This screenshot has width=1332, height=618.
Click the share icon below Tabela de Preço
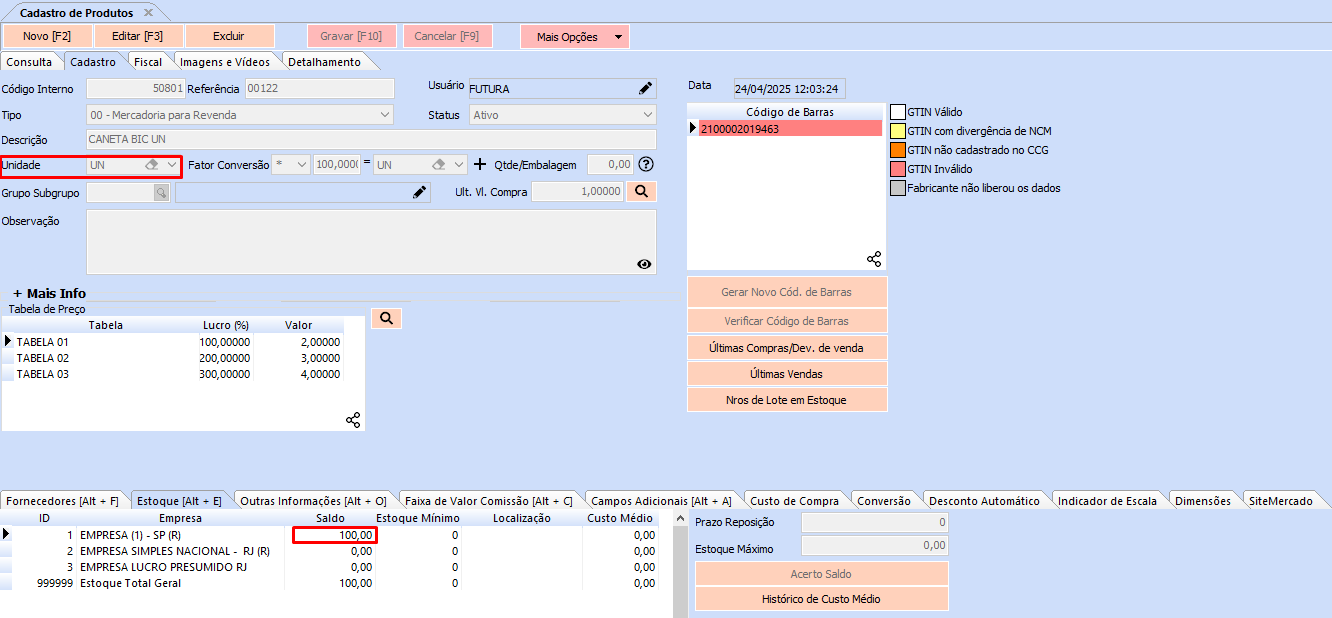click(353, 420)
